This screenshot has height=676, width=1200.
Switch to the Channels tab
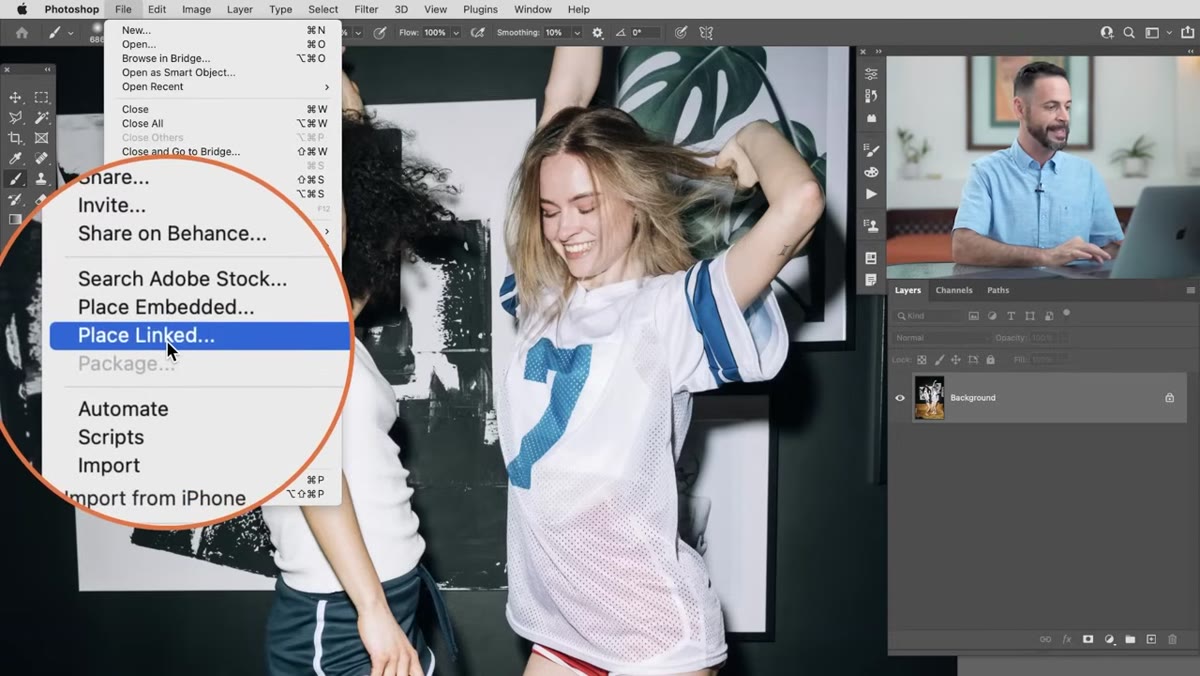(954, 290)
